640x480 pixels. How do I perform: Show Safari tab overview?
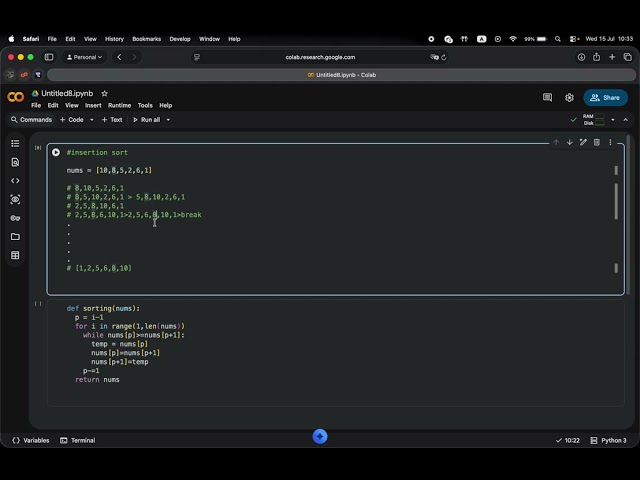[628, 57]
